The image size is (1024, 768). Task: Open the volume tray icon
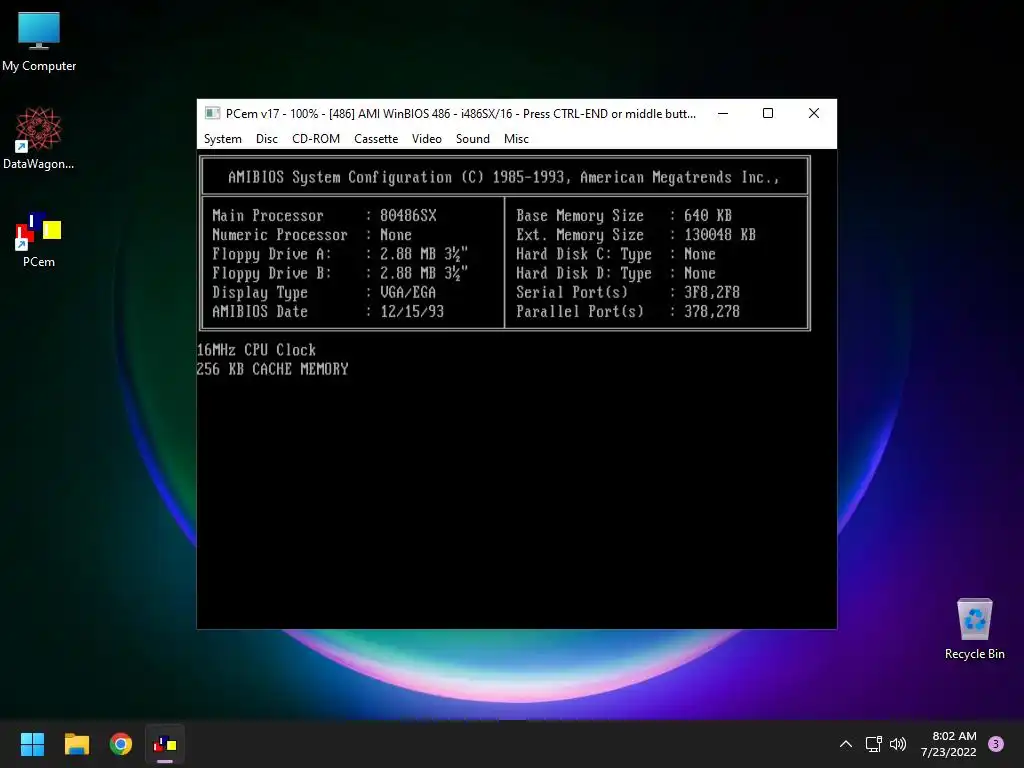pyautogui.click(x=898, y=744)
